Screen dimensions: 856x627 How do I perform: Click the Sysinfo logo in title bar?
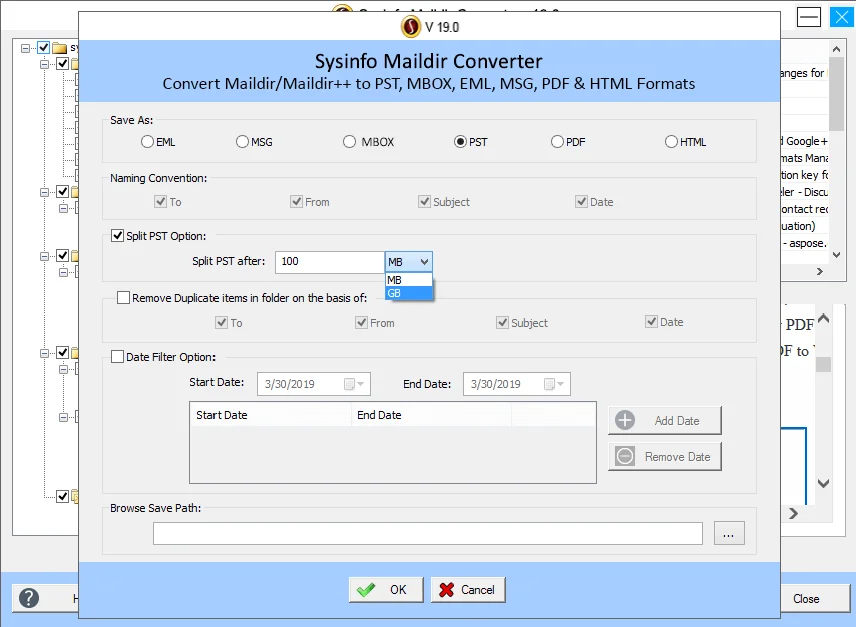pos(411,26)
